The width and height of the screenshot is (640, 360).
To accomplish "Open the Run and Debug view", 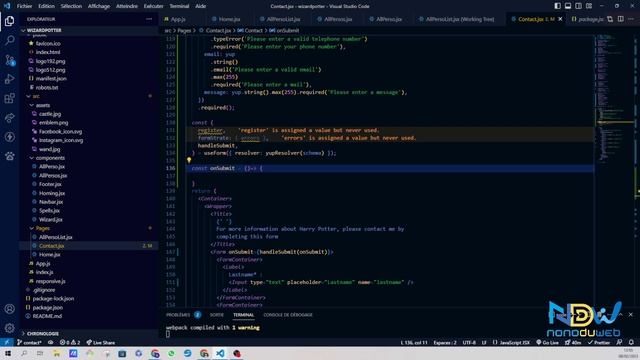I will pos(9,79).
